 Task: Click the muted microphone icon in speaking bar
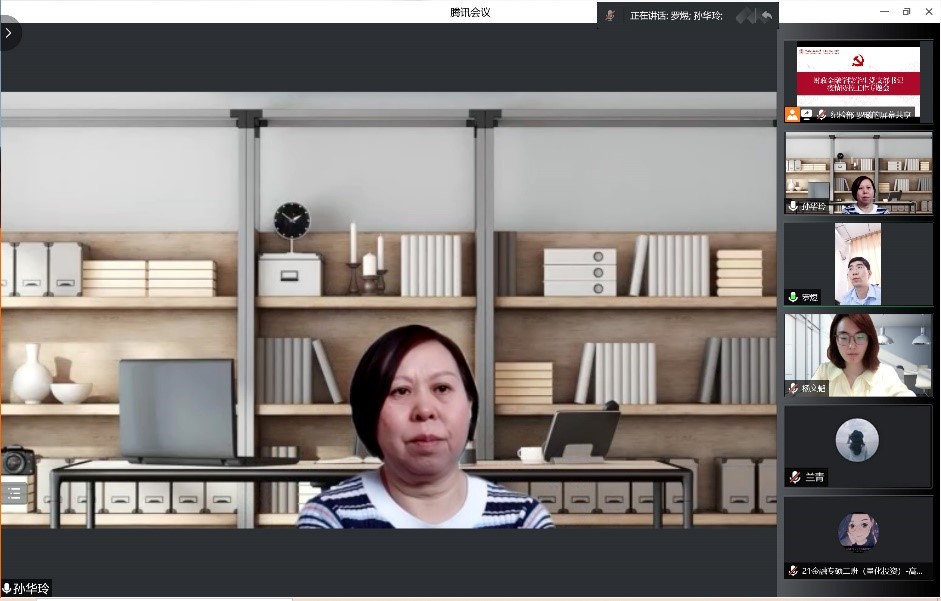(x=610, y=16)
